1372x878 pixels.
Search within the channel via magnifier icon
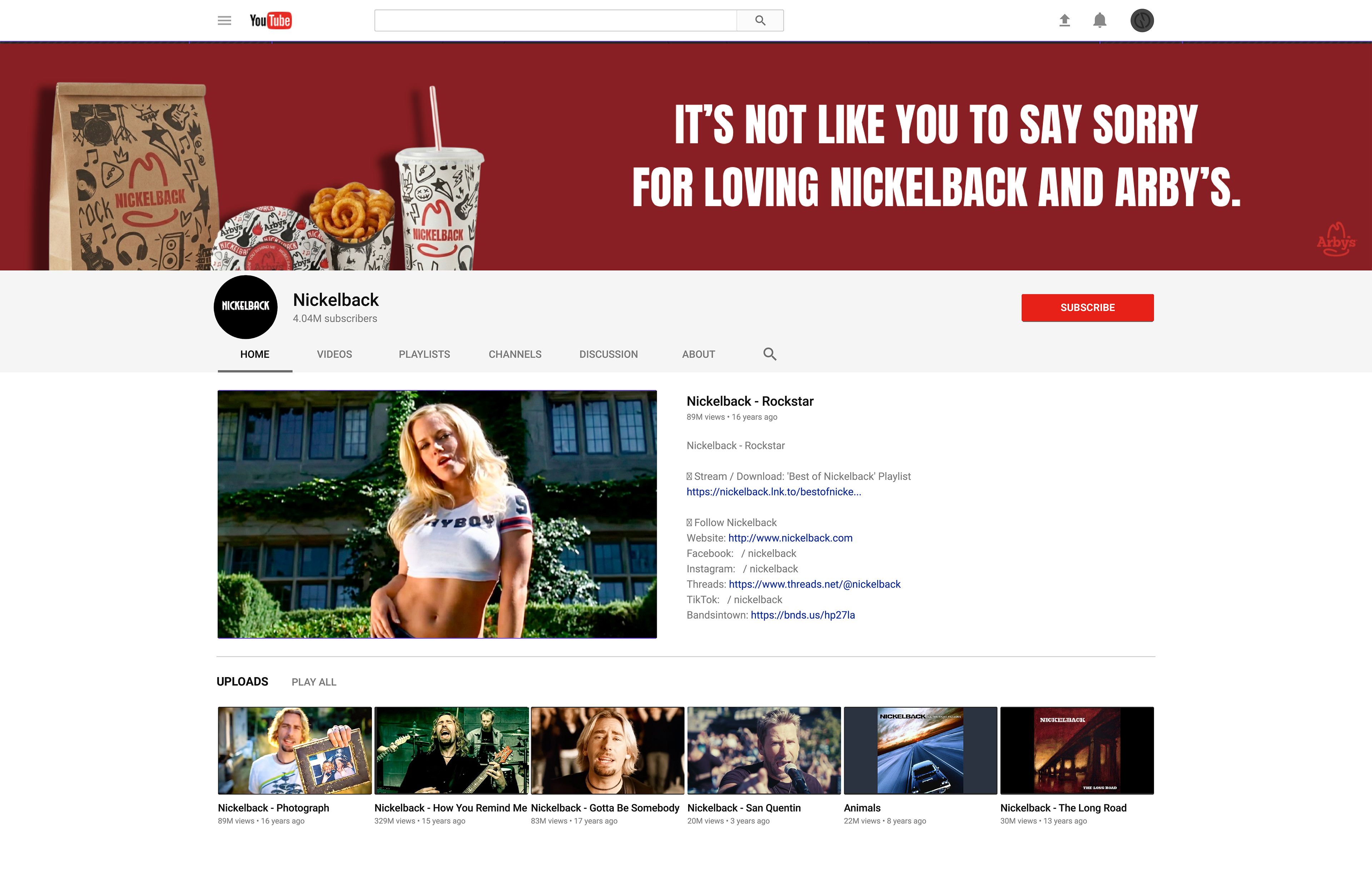point(770,354)
